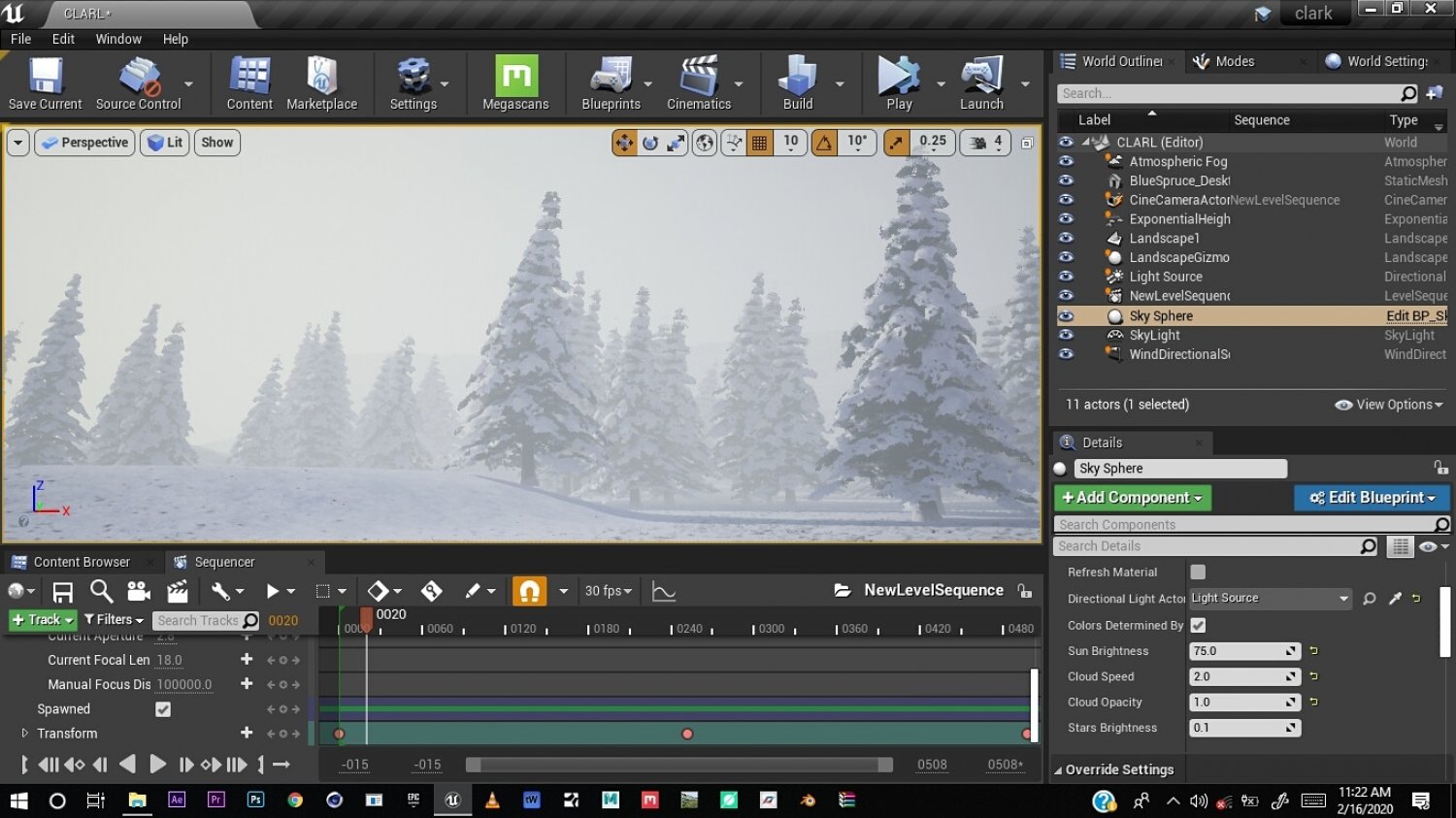Toggle snapping magnet in the Sequencer
Image resolution: width=1456 pixels, height=818 pixels.
530,590
